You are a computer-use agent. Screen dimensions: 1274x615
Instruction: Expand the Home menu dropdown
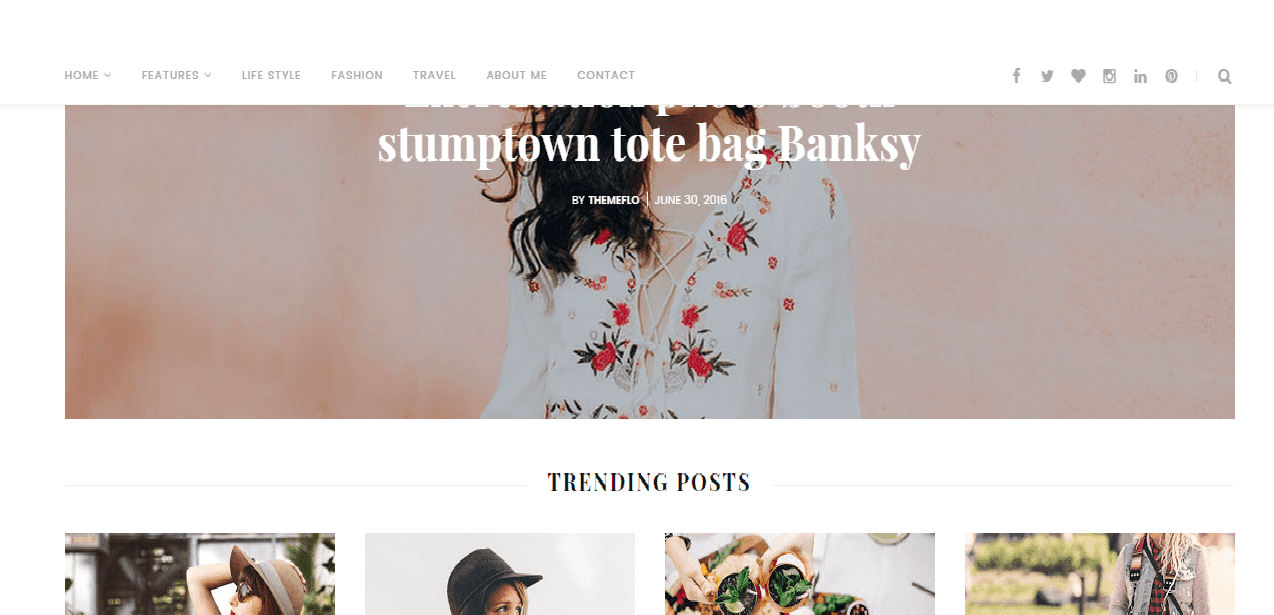tap(88, 75)
